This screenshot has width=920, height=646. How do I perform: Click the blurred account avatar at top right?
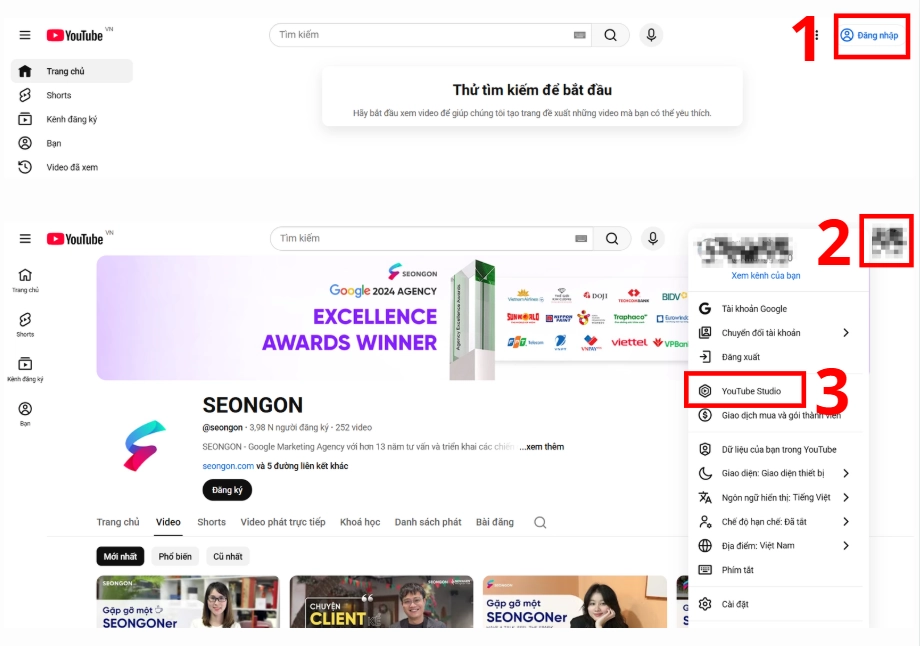pos(887,241)
